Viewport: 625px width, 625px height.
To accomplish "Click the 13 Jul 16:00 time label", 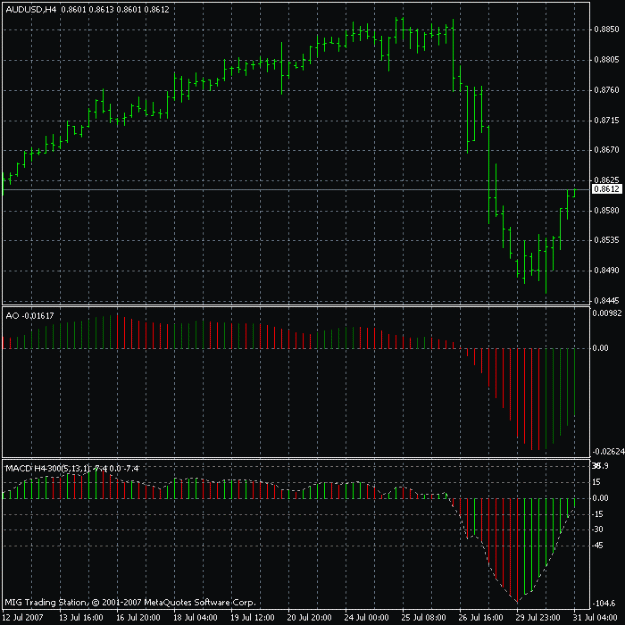I will 81,618.
